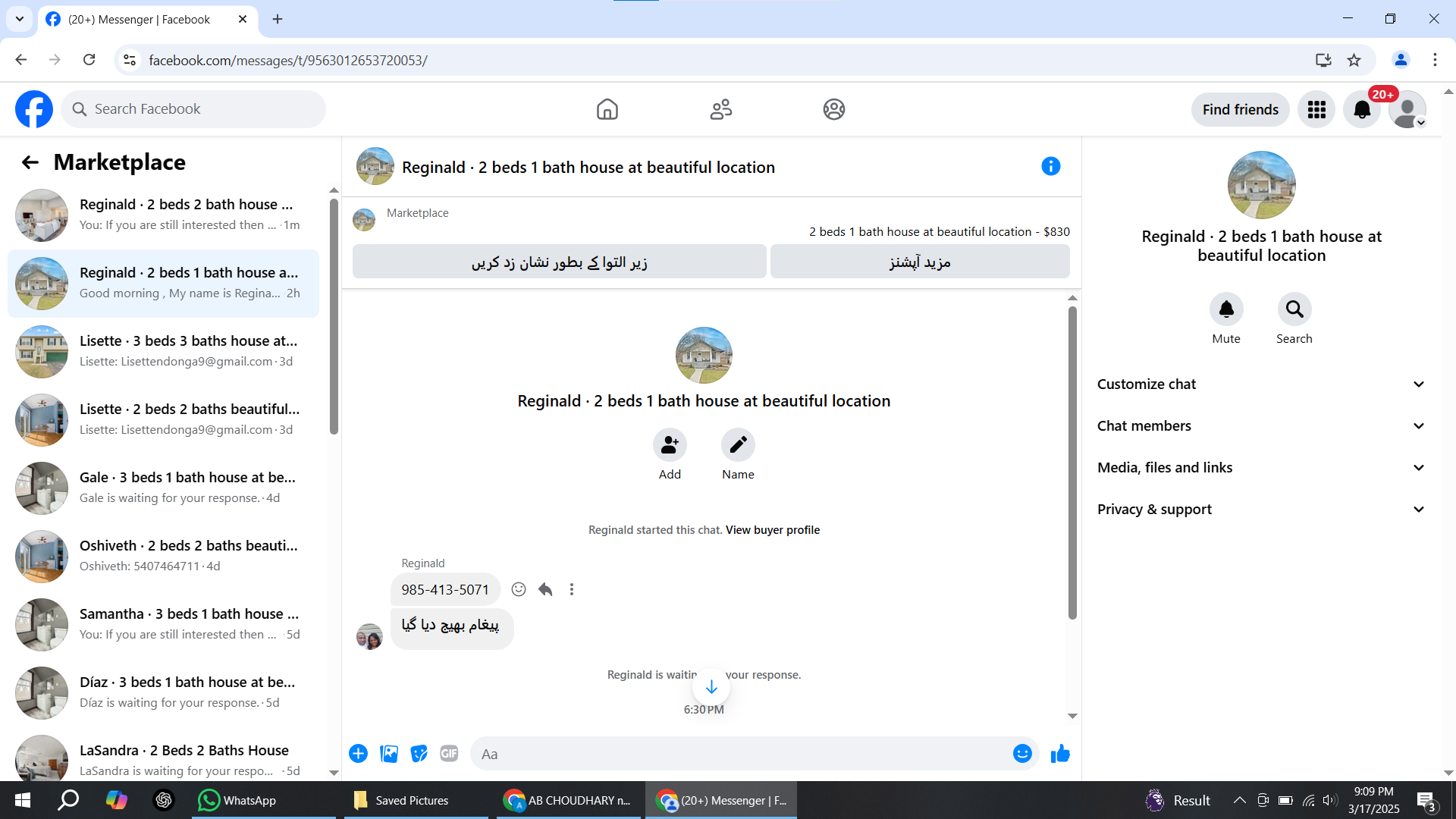Viewport: 1456px width, 819px height.
Task: Choose a sticker from the sticker icon
Action: point(419,754)
